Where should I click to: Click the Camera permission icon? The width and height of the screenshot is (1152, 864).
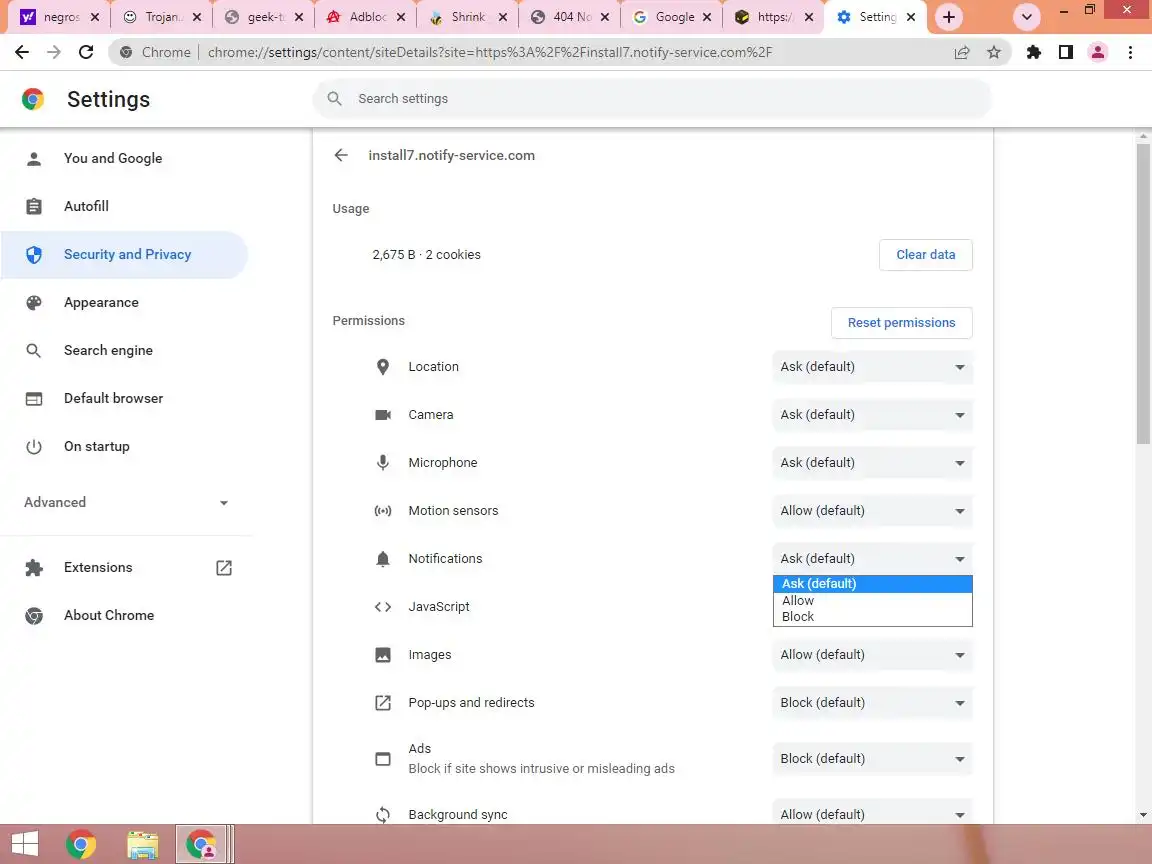point(383,415)
